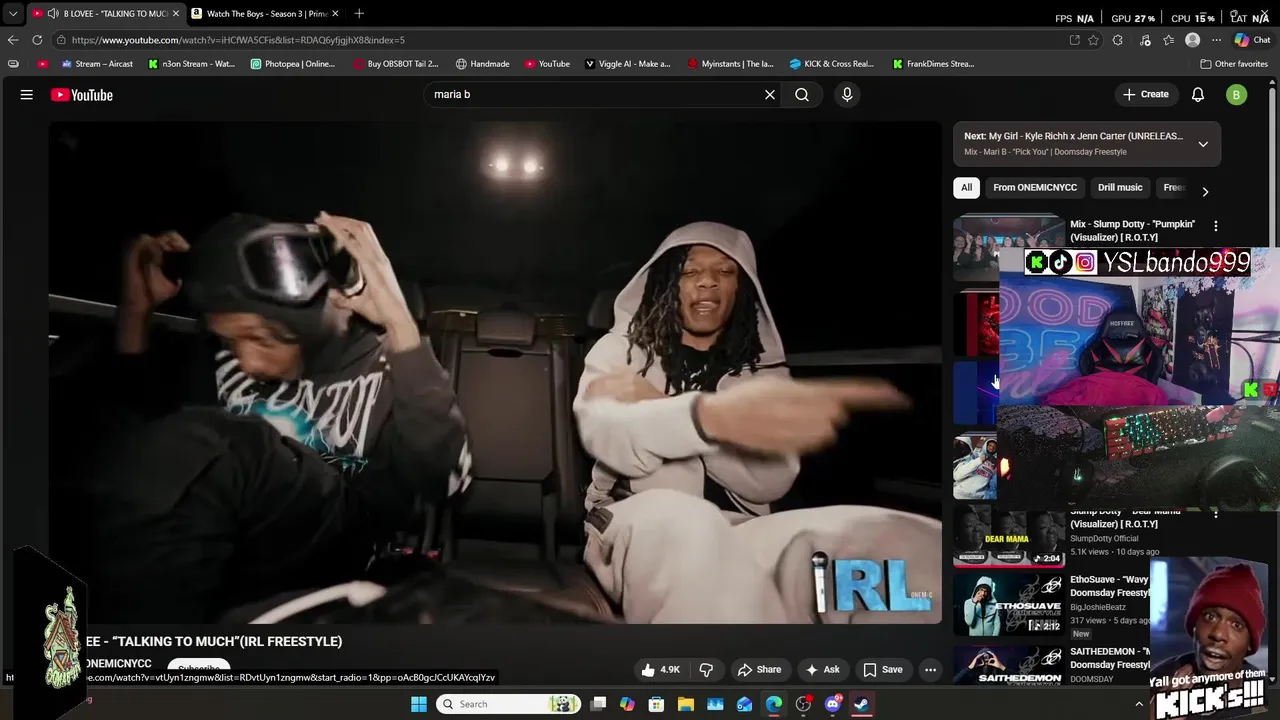Open YouTube bookmark in favorites bar
The image size is (1280, 720).
coord(547,64)
